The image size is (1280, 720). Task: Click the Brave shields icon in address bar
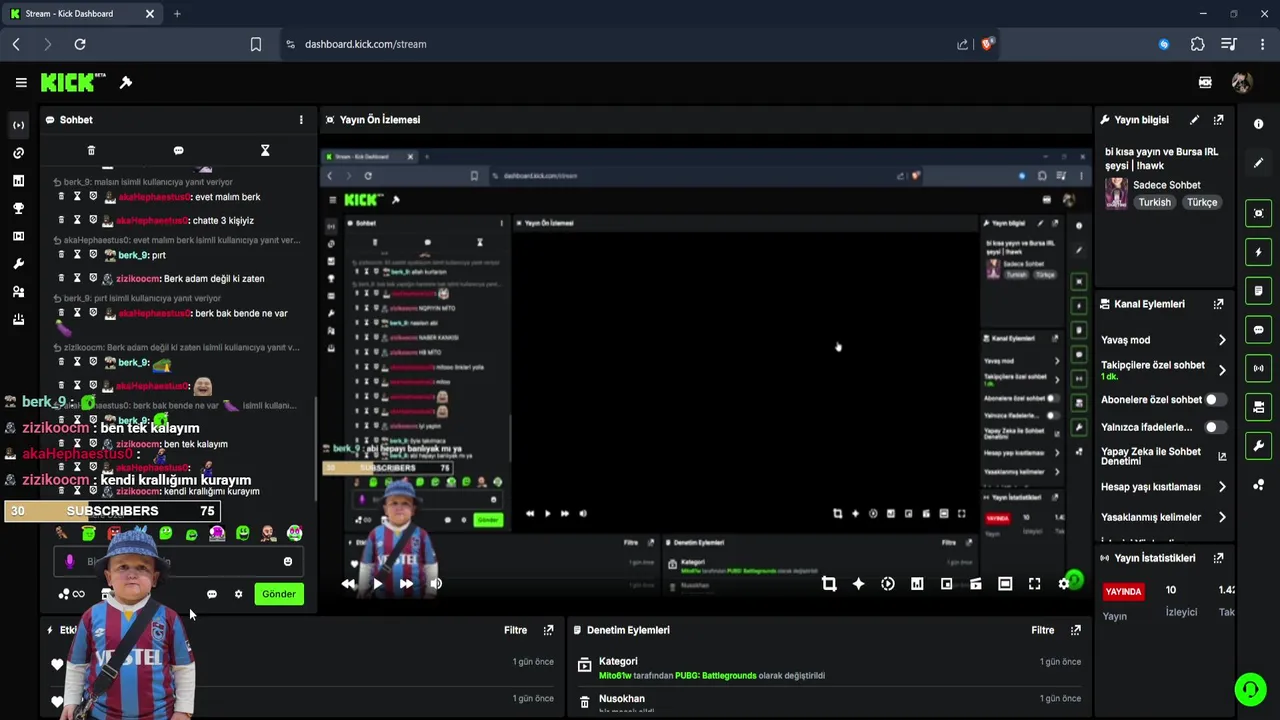tap(988, 44)
